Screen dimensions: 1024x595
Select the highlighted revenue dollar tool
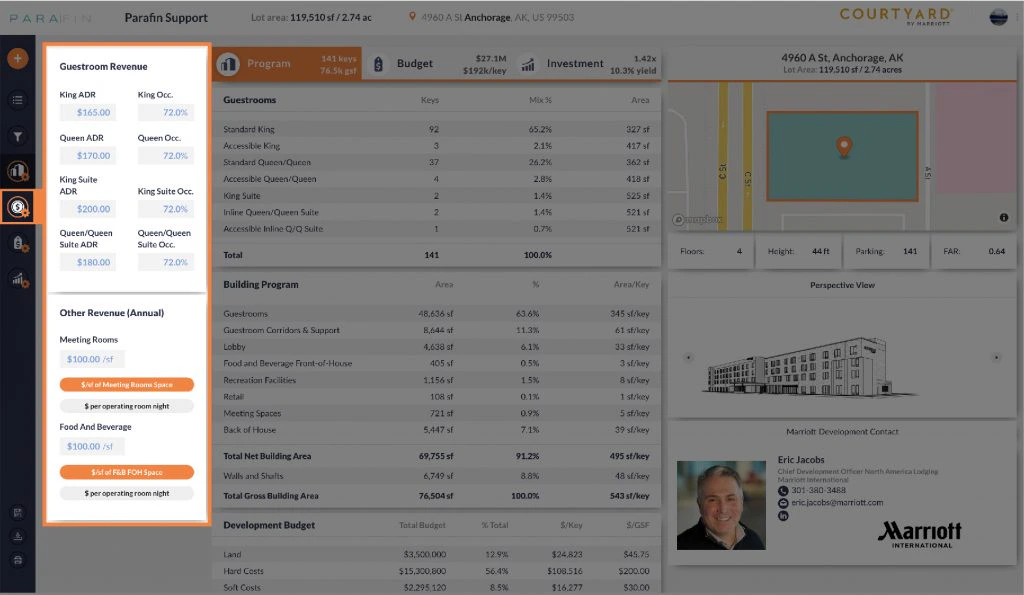(x=18, y=208)
